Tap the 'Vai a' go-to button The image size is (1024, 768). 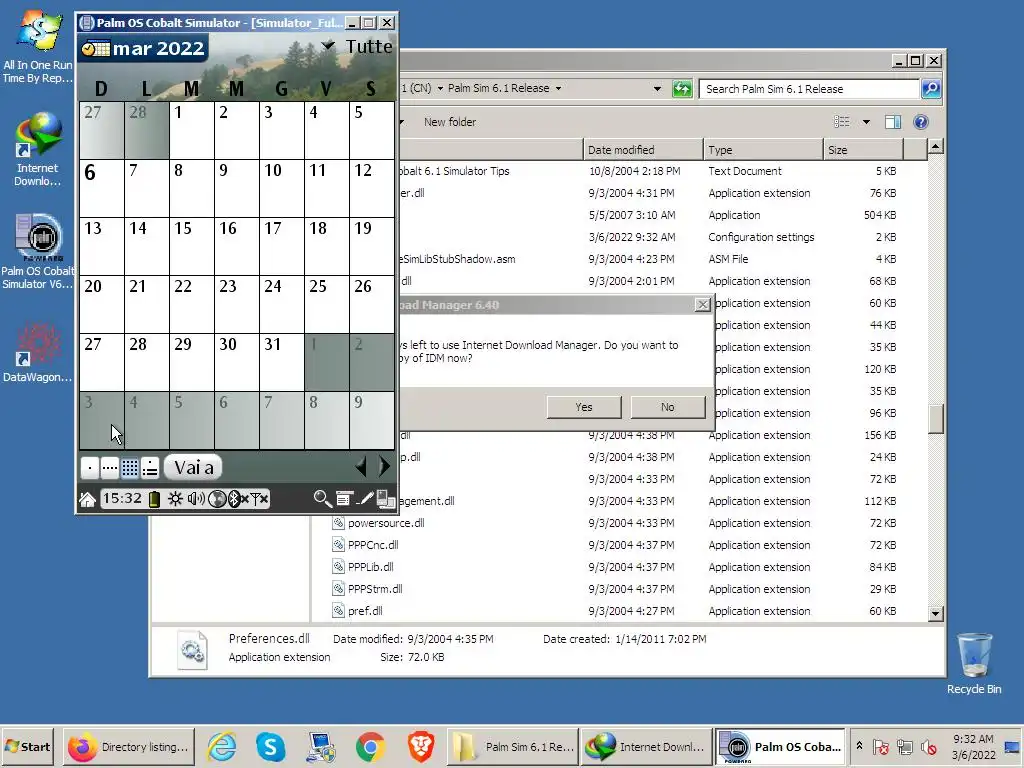click(193, 468)
